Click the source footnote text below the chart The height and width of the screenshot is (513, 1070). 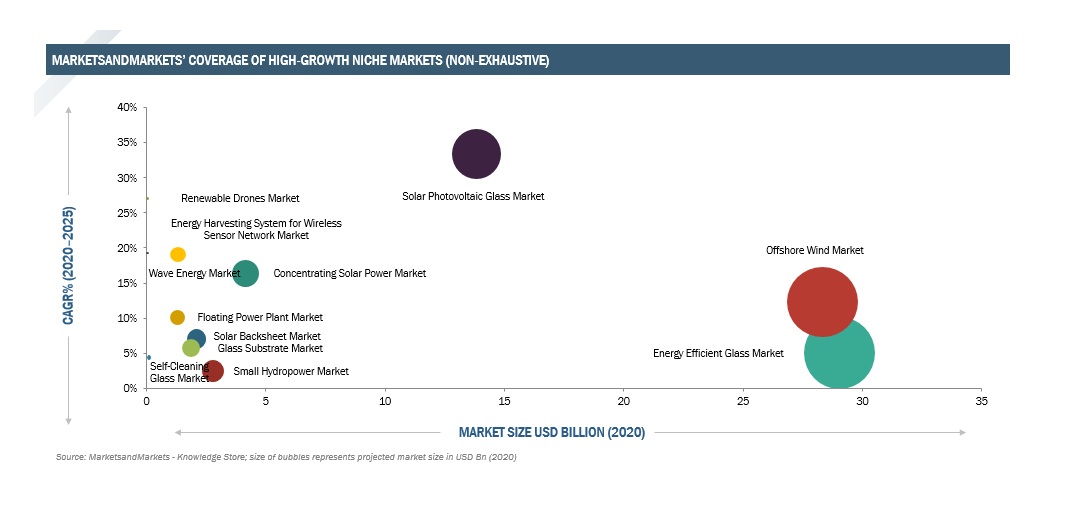coord(286,458)
